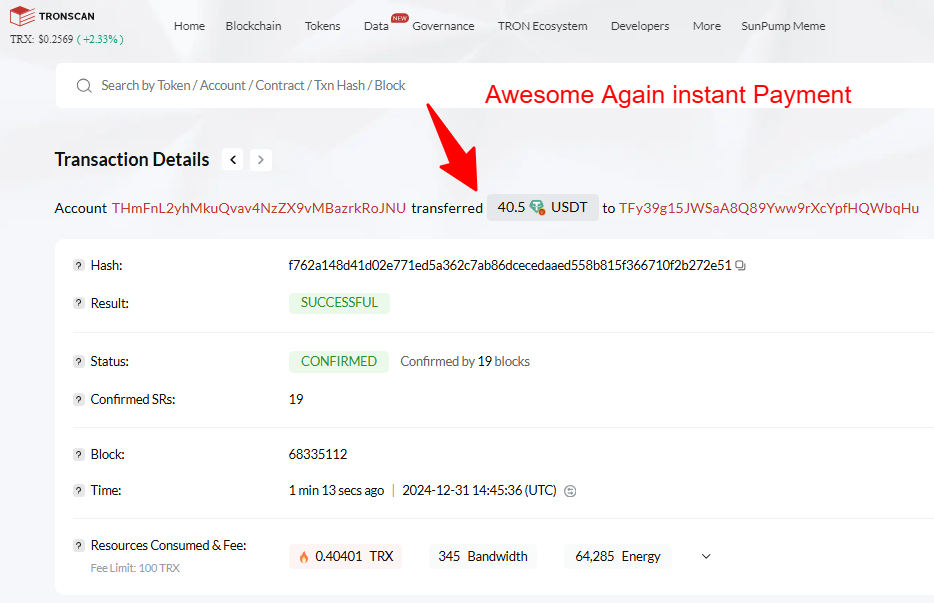The image size is (934, 603).
Task: Expand resources consumed details chevron
Action: coord(706,557)
